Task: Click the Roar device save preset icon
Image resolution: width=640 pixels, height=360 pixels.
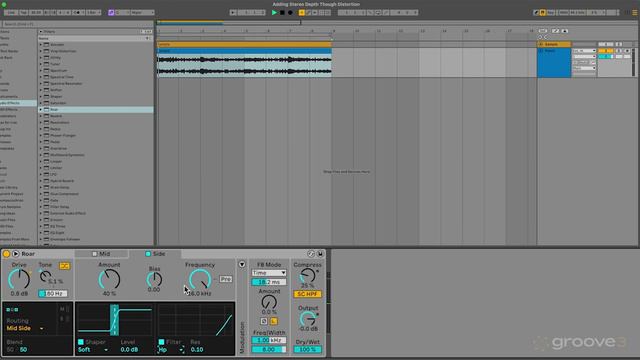Action: [320, 254]
